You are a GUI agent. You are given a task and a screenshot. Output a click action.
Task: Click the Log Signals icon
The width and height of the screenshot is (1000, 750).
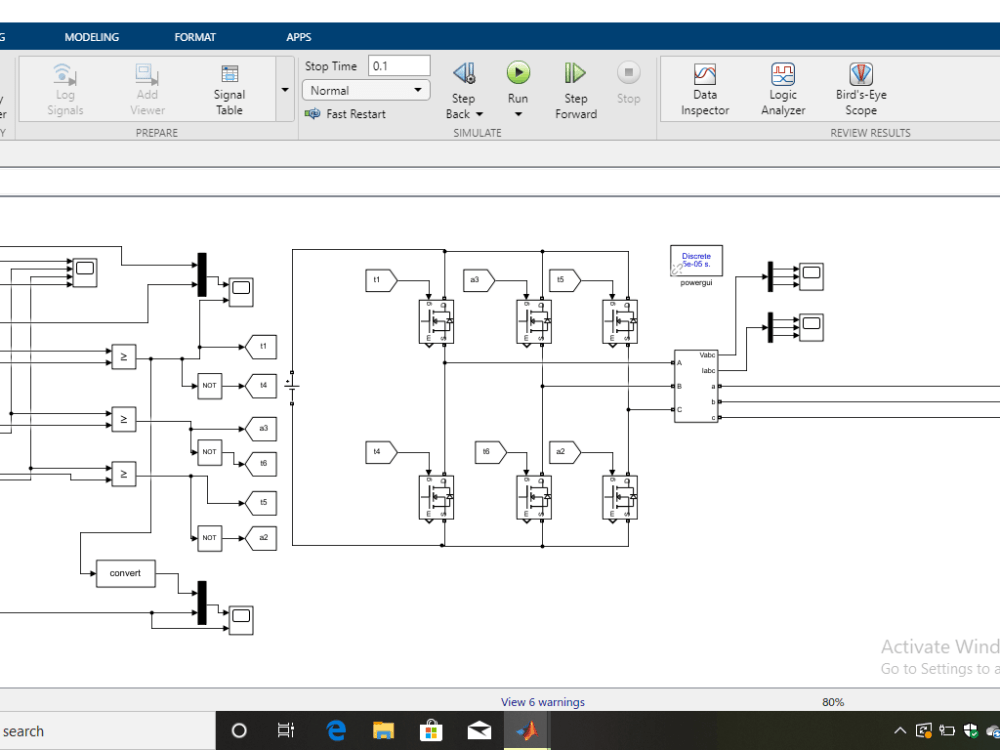coord(63,88)
